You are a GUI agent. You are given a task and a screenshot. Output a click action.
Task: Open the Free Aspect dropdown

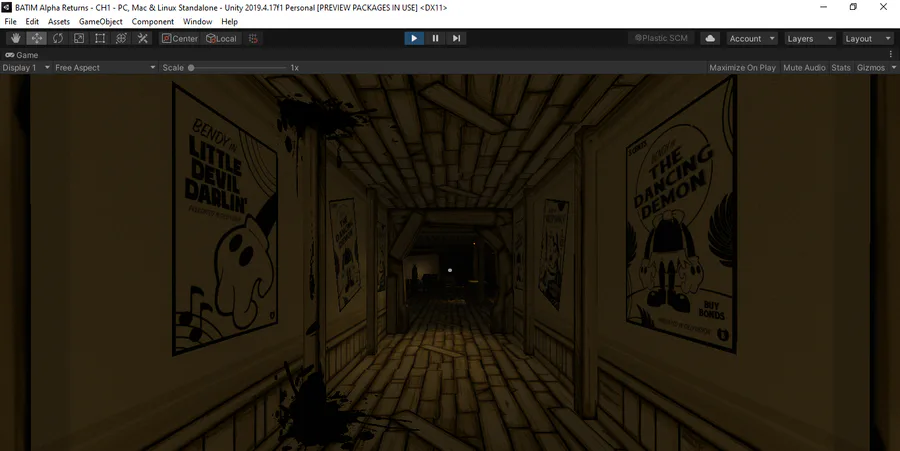[105, 68]
